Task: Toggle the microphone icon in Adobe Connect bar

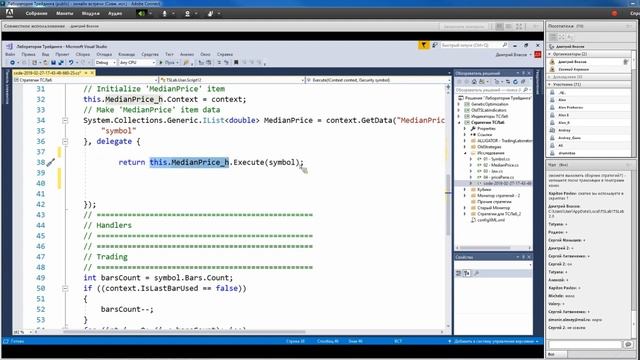Action: point(164,13)
